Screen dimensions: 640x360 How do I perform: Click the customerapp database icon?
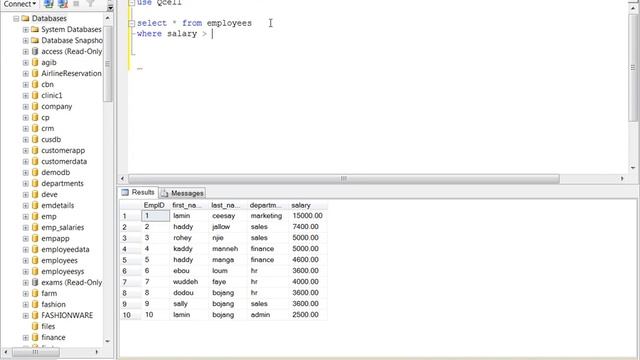pos(35,150)
